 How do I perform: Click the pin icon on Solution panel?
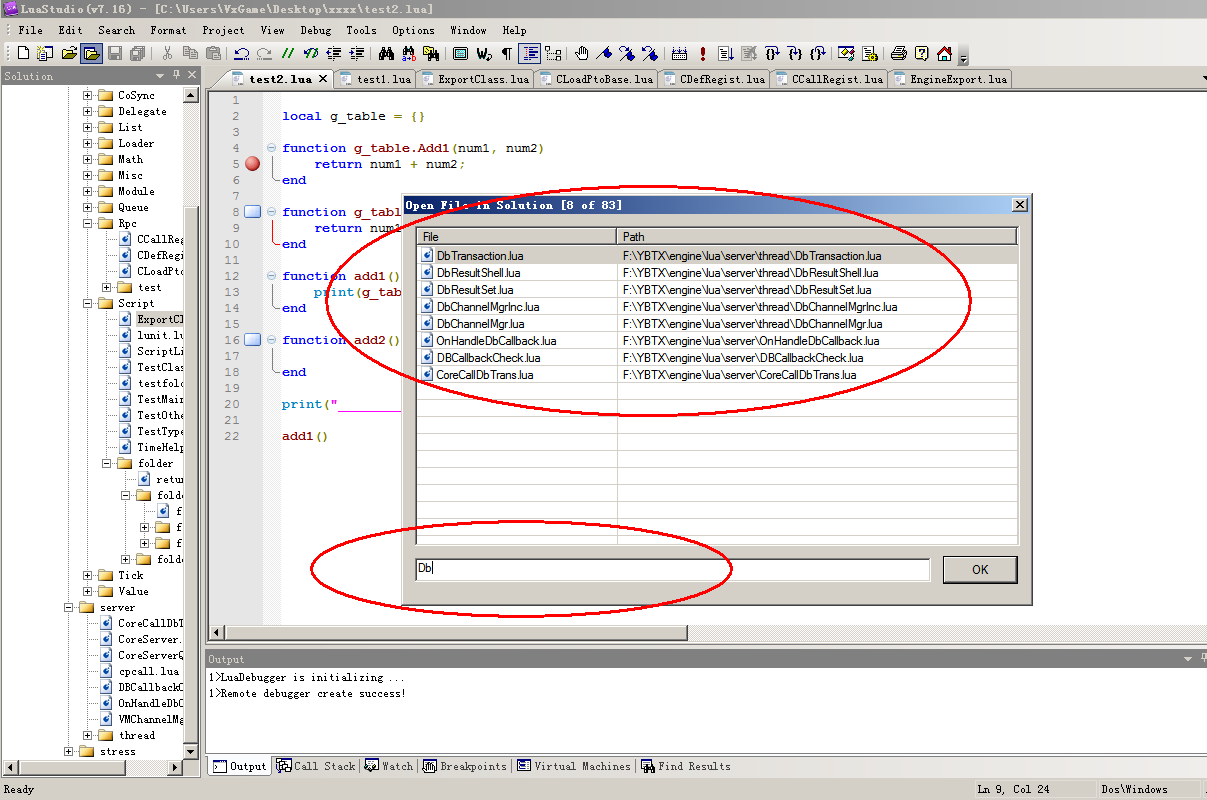tap(177, 76)
